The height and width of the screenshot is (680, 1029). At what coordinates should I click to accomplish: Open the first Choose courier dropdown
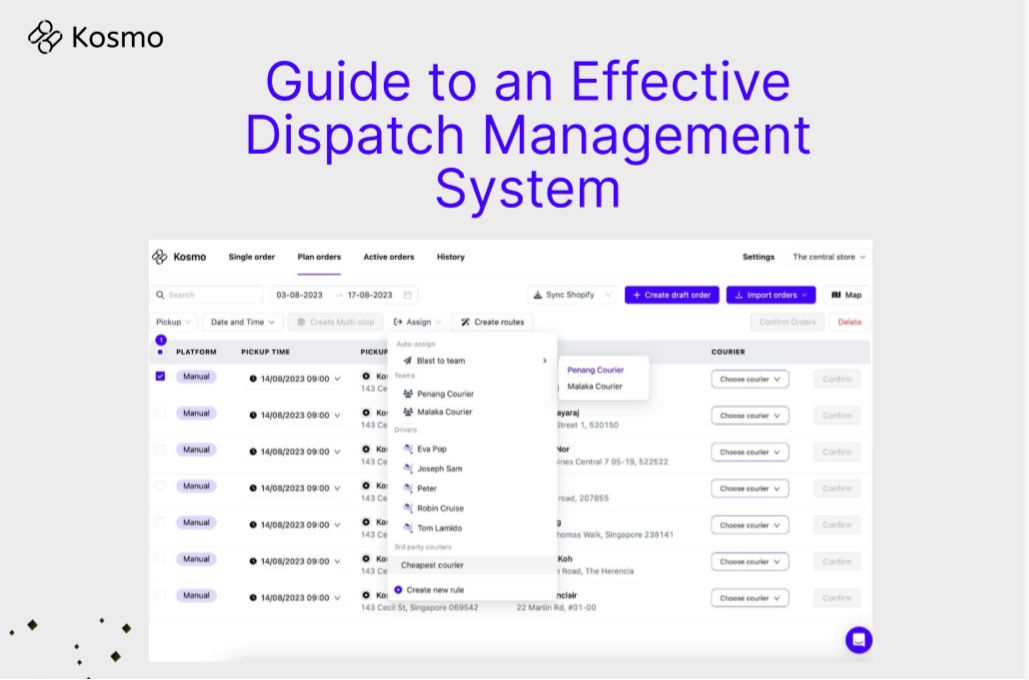point(748,378)
